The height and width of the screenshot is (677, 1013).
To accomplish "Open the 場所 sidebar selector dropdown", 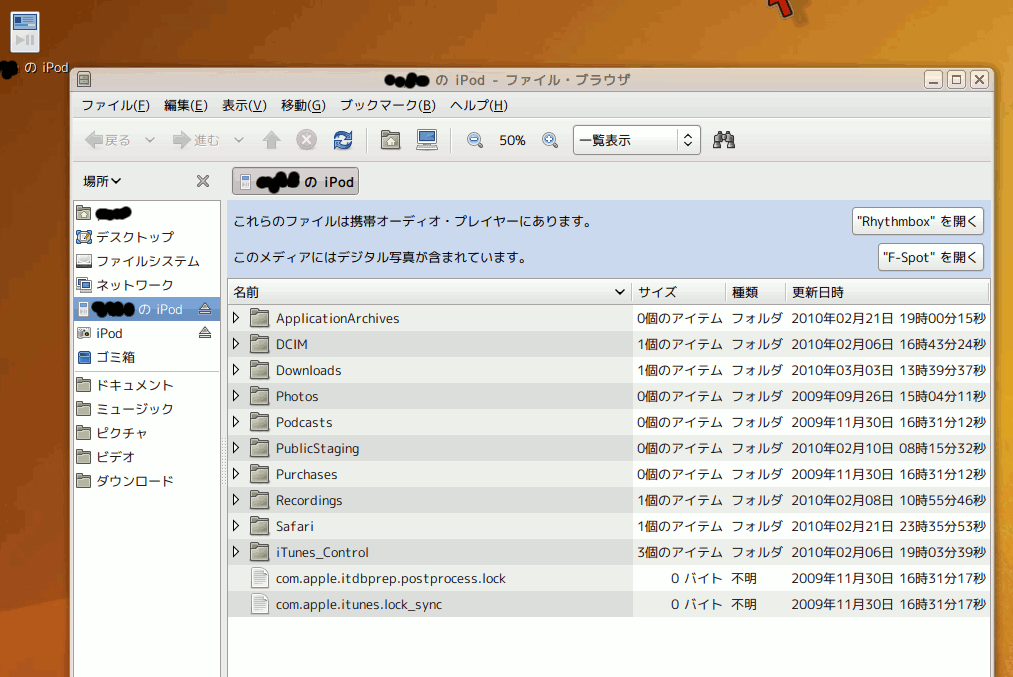I will click(102, 181).
